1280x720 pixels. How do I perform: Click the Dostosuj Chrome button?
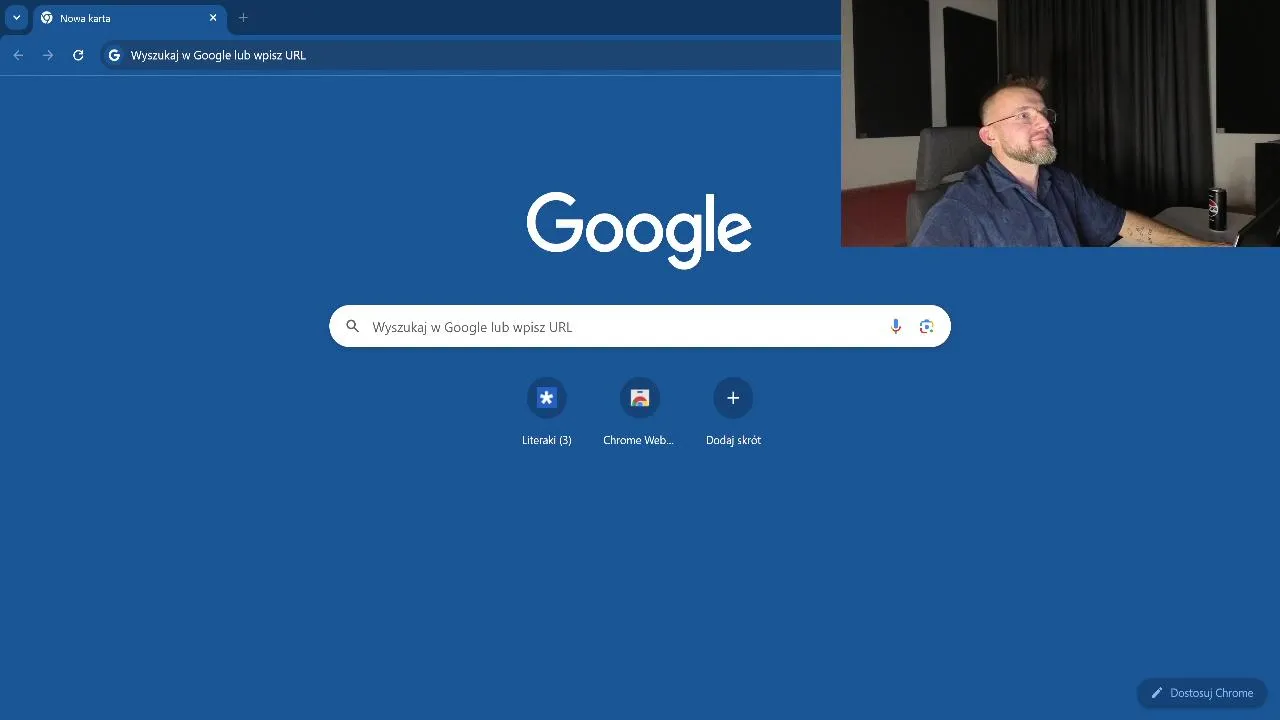click(1202, 693)
